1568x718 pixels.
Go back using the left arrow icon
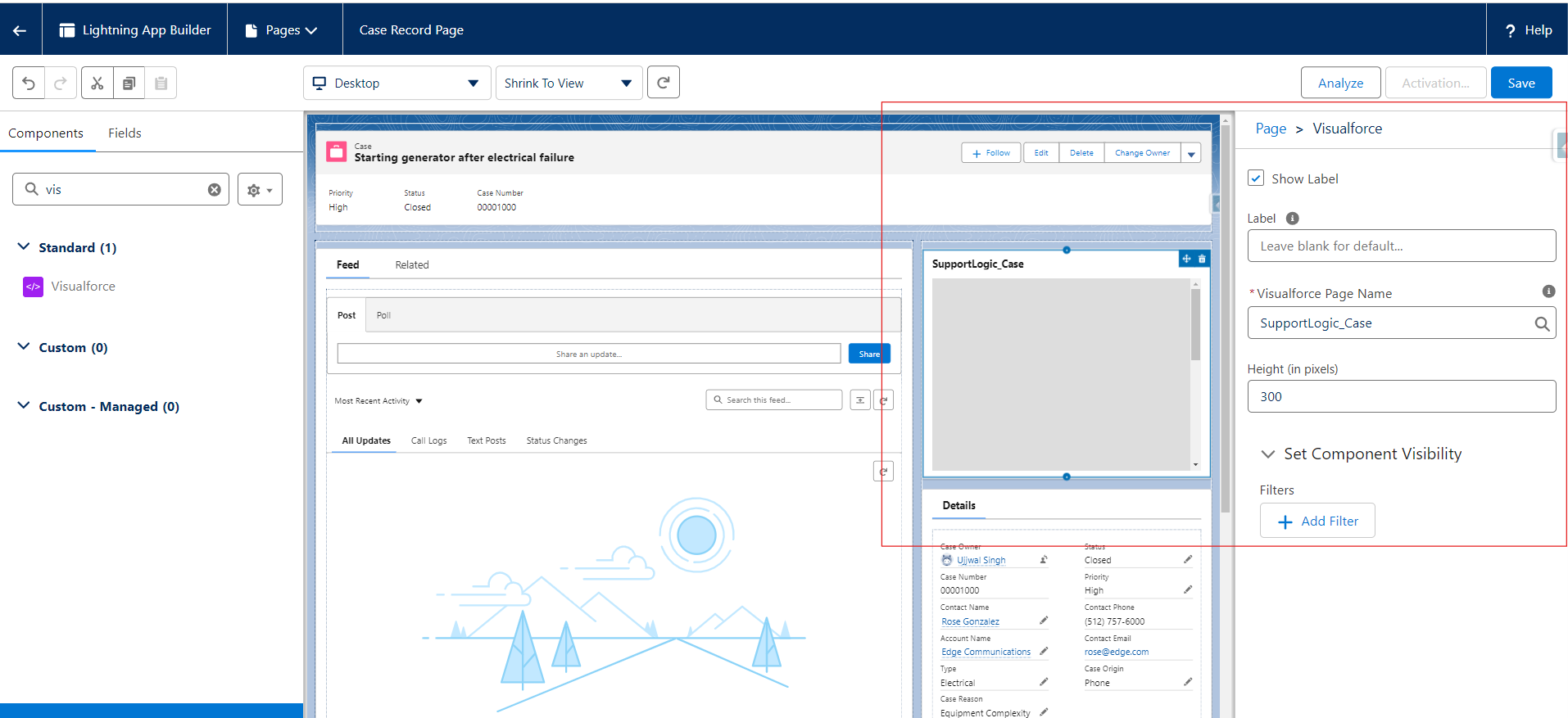[20, 30]
